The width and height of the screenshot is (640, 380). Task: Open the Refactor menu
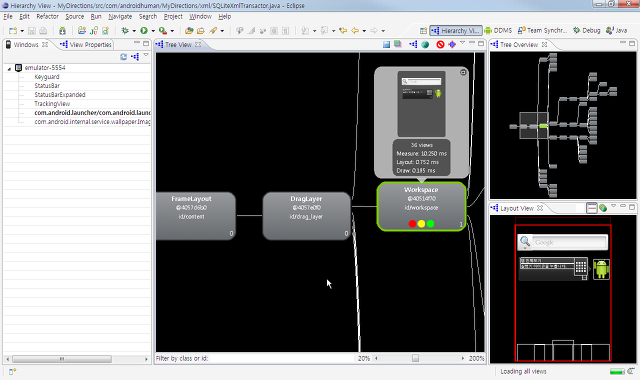(x=47, y=16)
